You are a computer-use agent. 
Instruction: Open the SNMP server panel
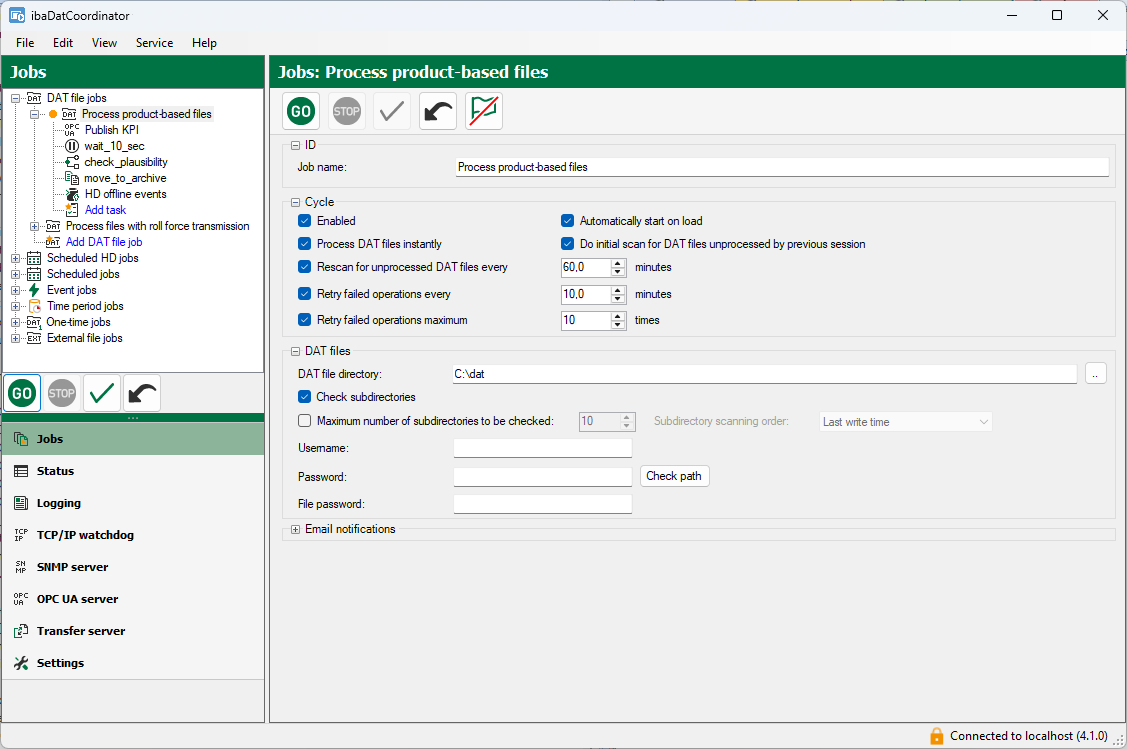coord(133,567)
